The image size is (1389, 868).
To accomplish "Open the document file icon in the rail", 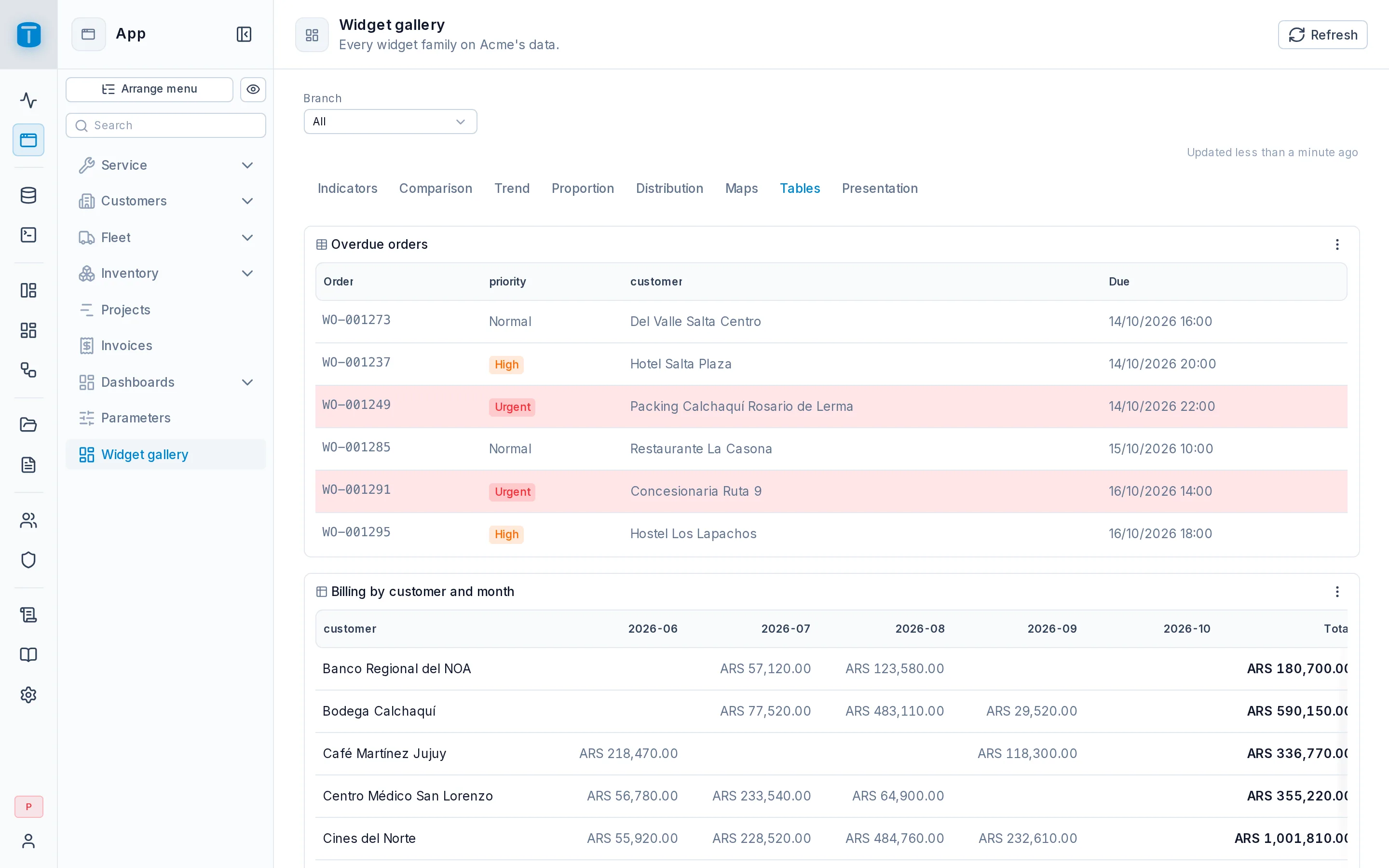I will (x=28, y=464).
